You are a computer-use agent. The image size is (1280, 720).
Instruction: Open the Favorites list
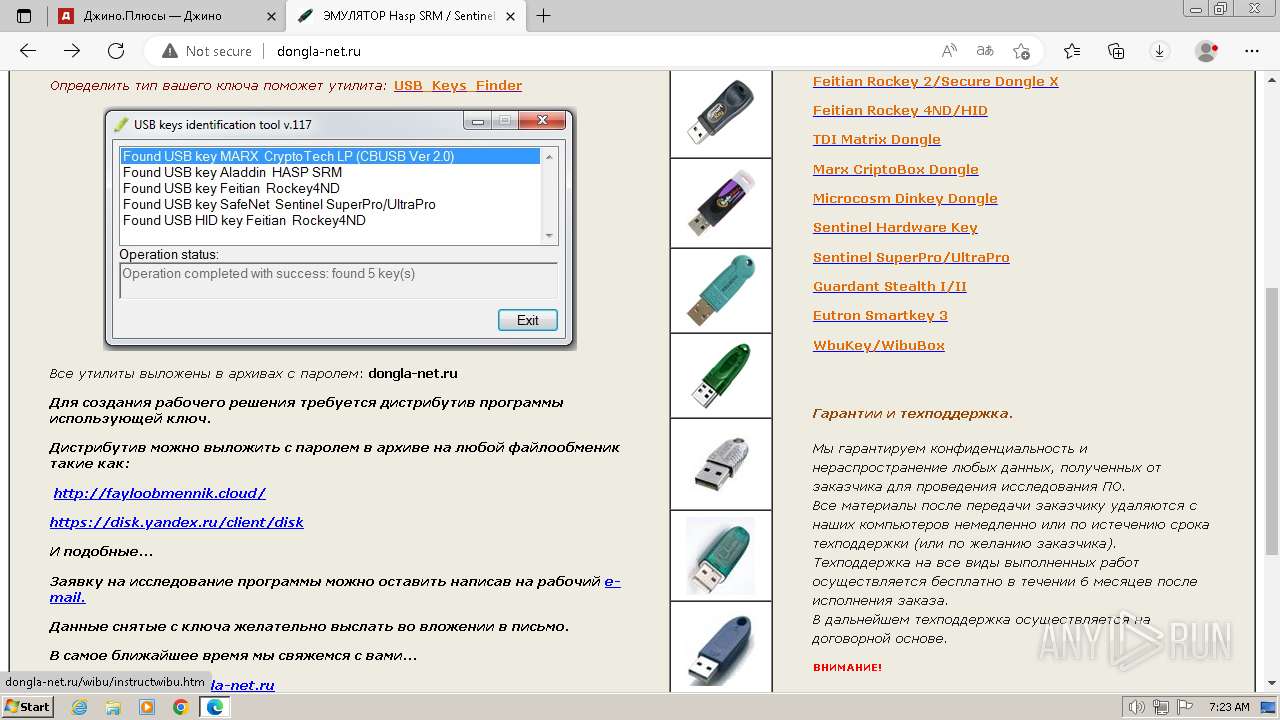click(x=1072, y=51)
